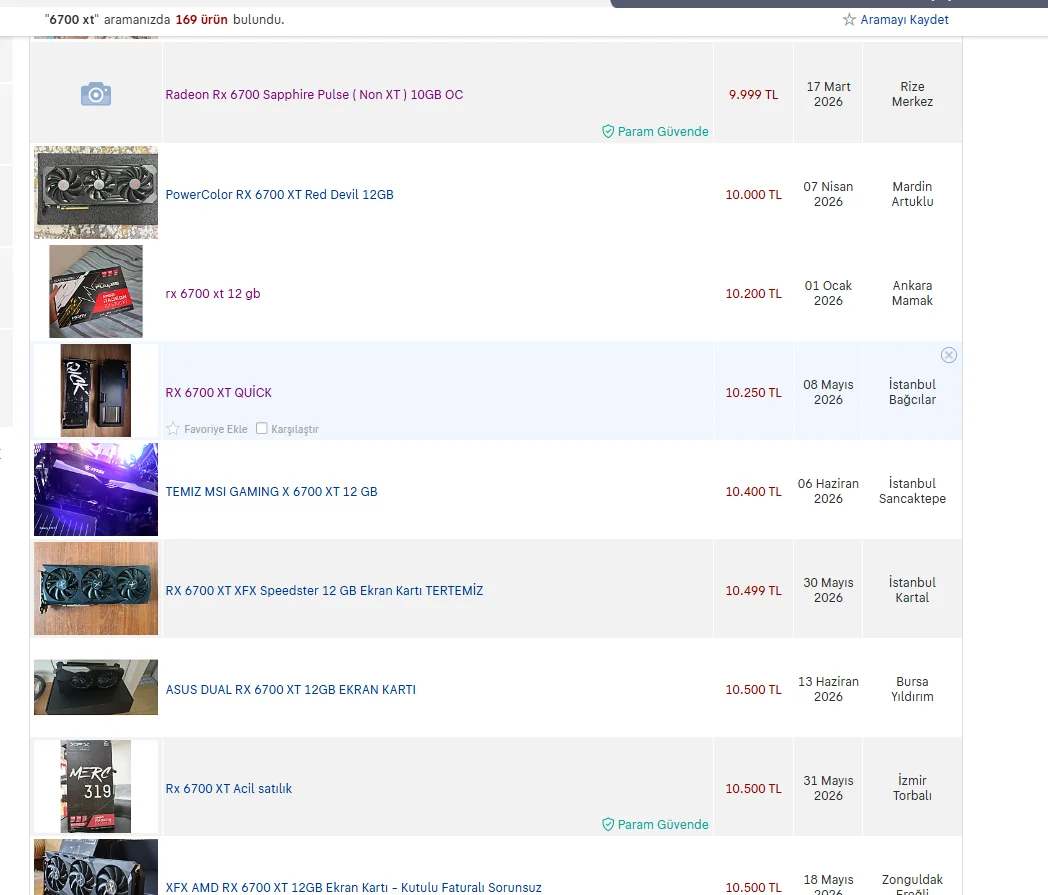
Task: Click price 10.499 TL
Action: [753, 590]
